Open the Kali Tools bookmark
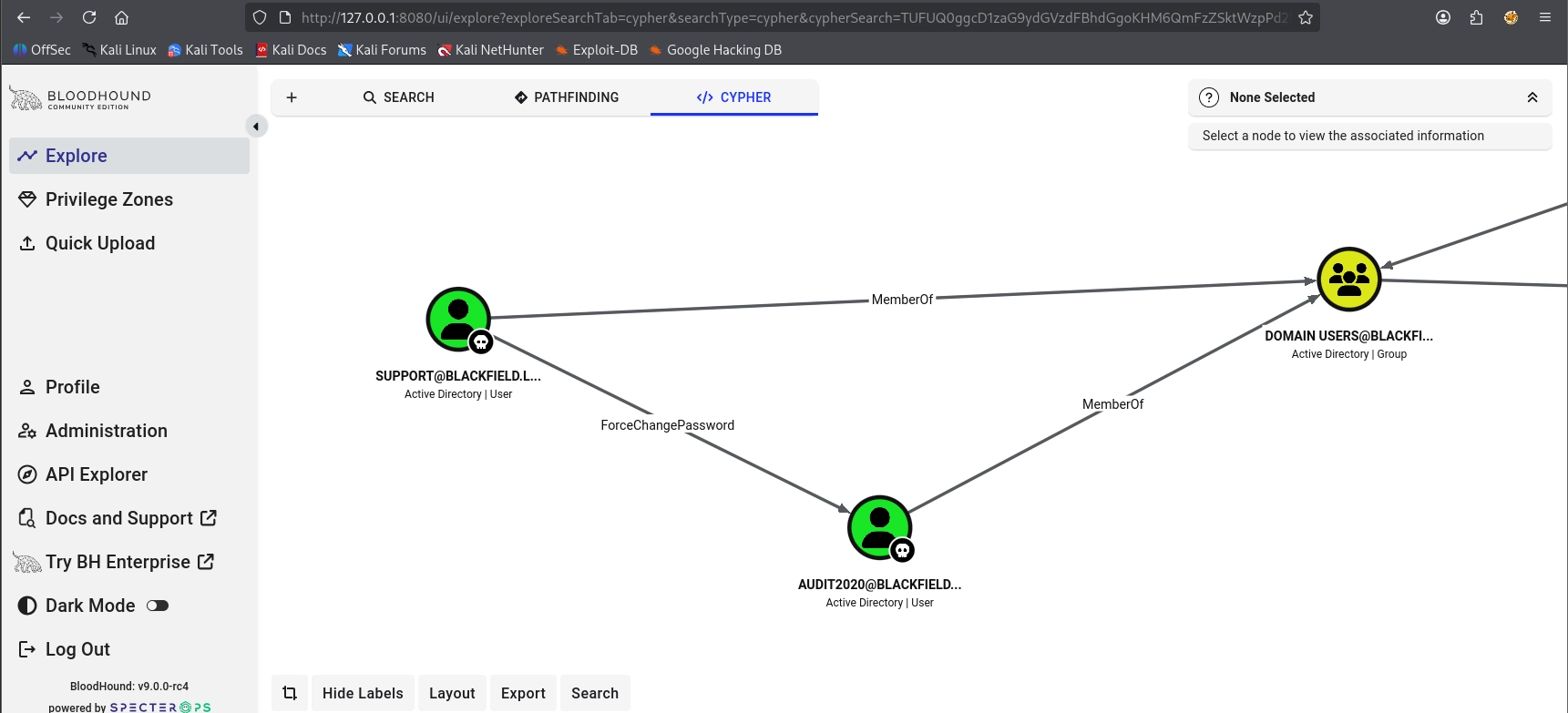Viewport: 1568px width, 713px height. (205, 50)
